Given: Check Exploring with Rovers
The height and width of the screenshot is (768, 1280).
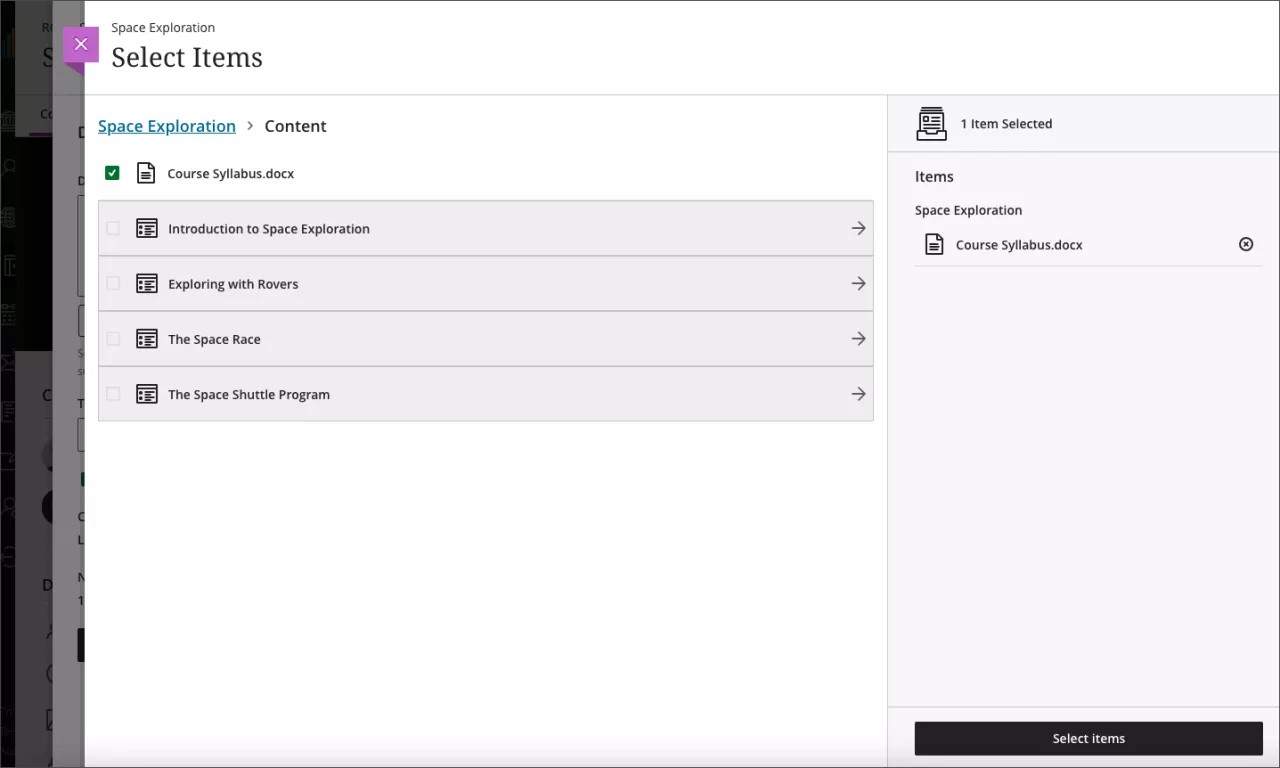Looking at the screenshot, I should pyautogui.click(x=113, y=283).
